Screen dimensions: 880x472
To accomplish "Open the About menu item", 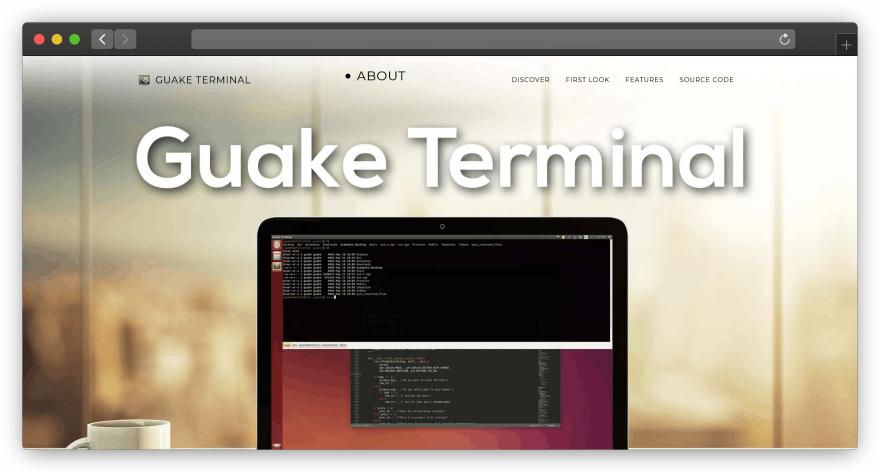I will tap(381, 76).
